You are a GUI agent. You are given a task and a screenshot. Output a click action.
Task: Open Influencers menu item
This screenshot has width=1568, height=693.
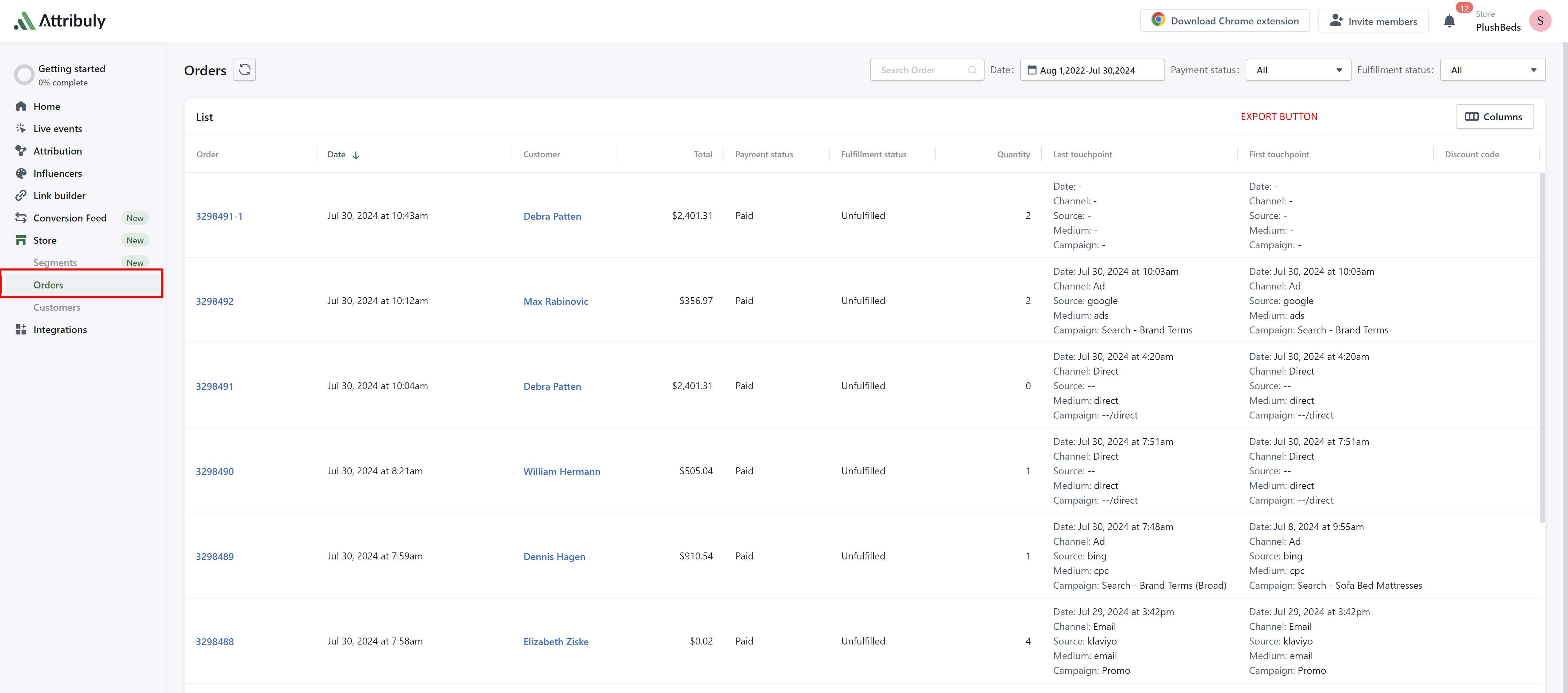point(58,173)
